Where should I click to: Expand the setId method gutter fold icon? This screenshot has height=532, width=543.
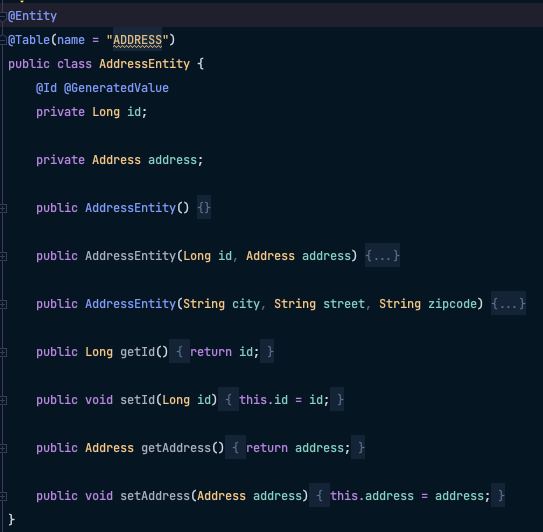tap(3, 400)
